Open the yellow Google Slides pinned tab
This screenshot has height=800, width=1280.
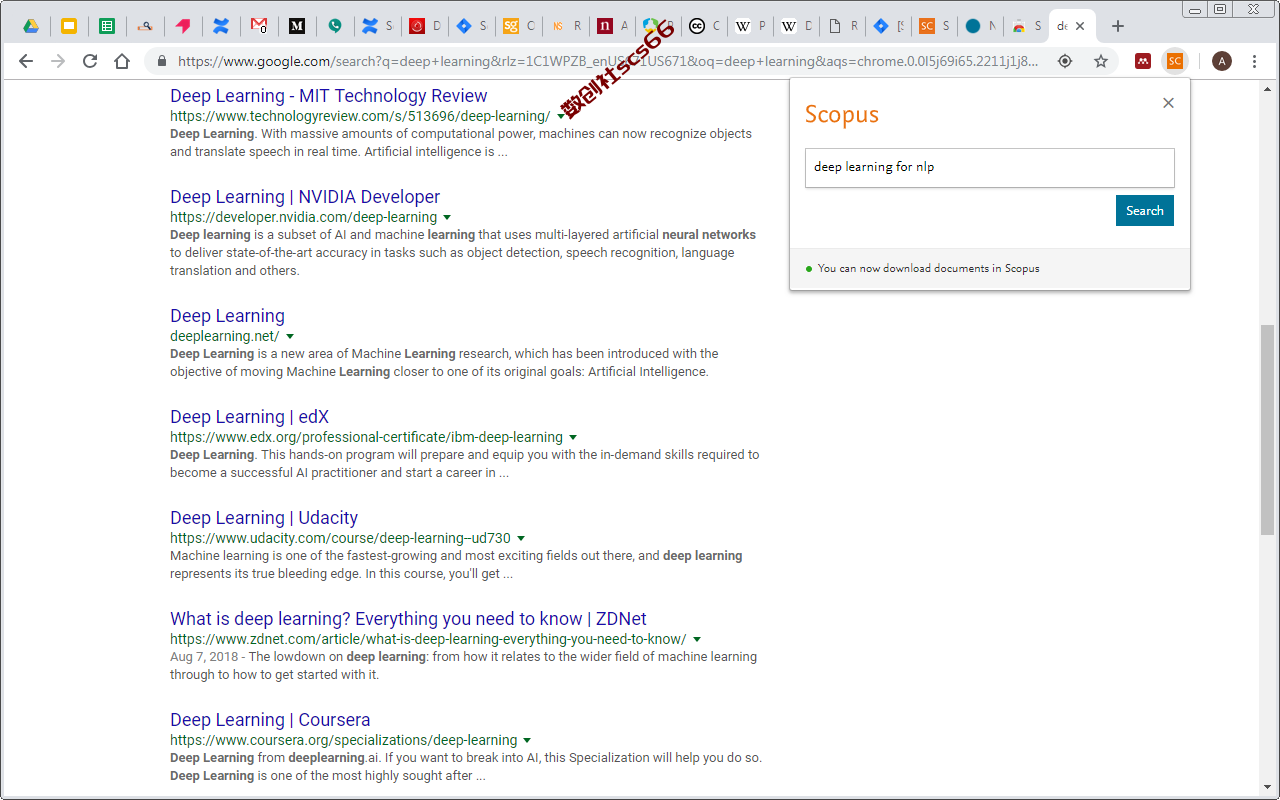pos(69,26)
